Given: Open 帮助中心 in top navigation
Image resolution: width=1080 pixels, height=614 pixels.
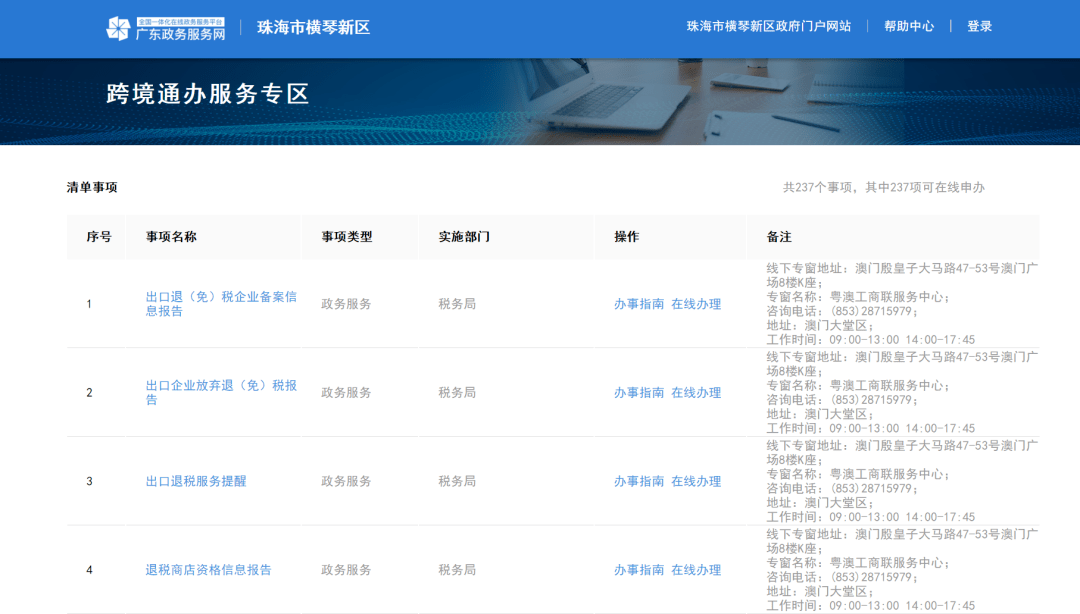Looking at the screenshot, I should click(x=908, y=26).
